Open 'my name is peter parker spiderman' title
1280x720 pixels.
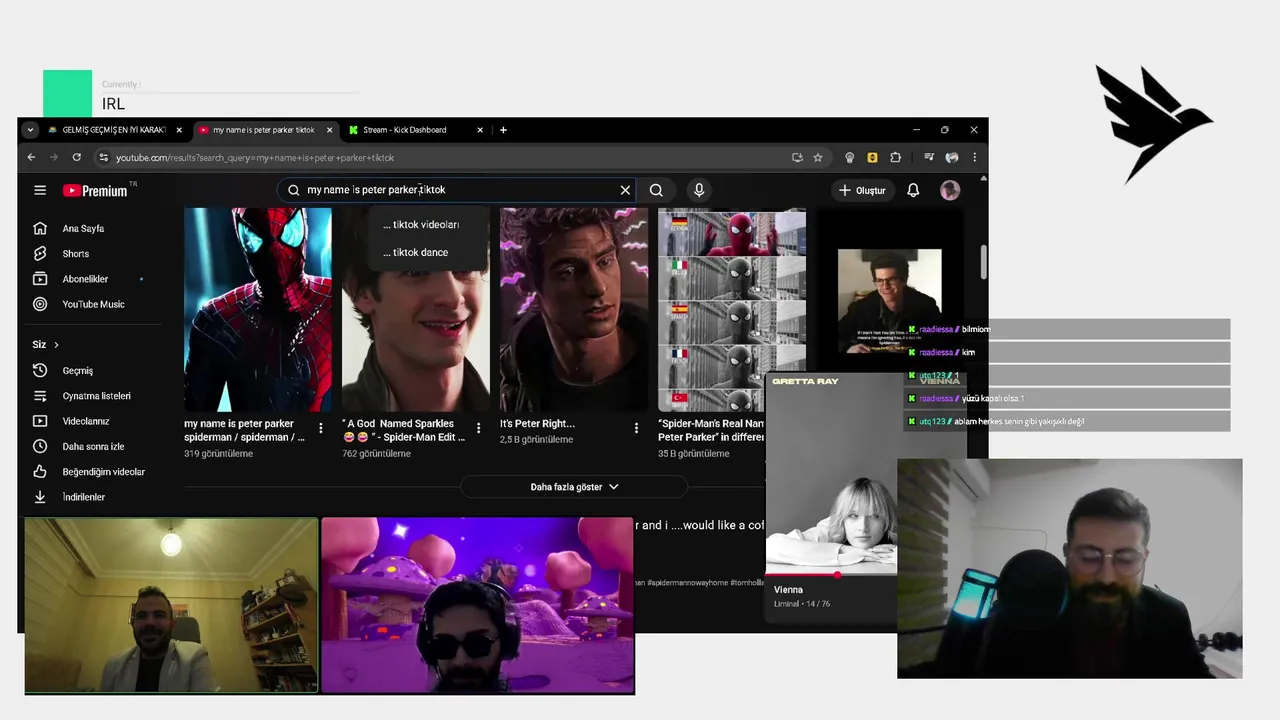tap(245, 430)
